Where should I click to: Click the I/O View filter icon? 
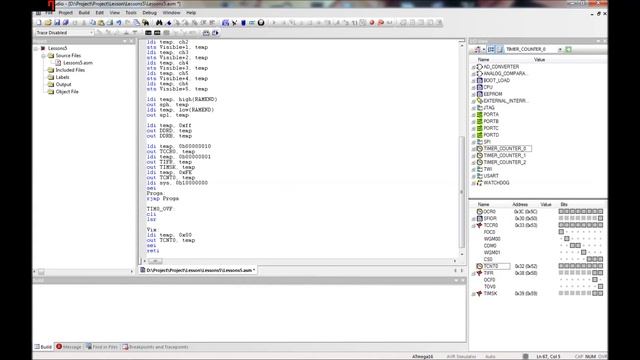pyautogui.click(x=478, y=49)
